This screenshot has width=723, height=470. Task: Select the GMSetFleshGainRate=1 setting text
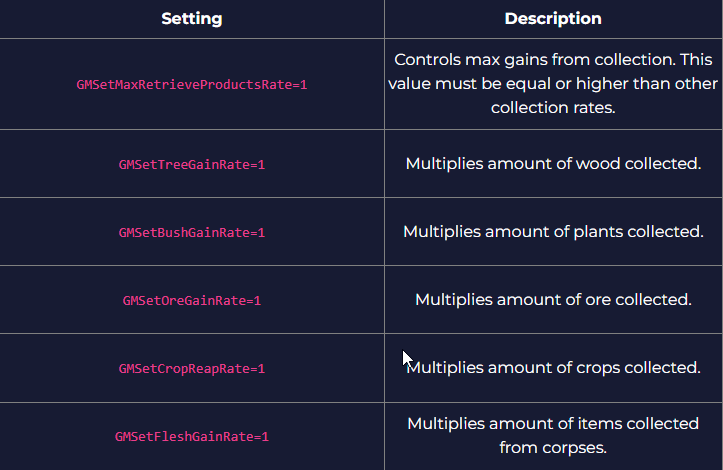[x=191, y=436]
